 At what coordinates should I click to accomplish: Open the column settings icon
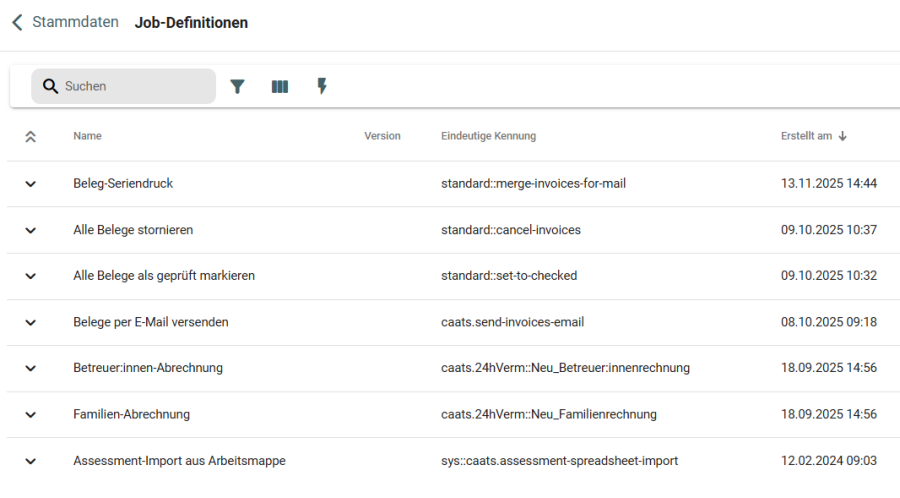(280, 87)
